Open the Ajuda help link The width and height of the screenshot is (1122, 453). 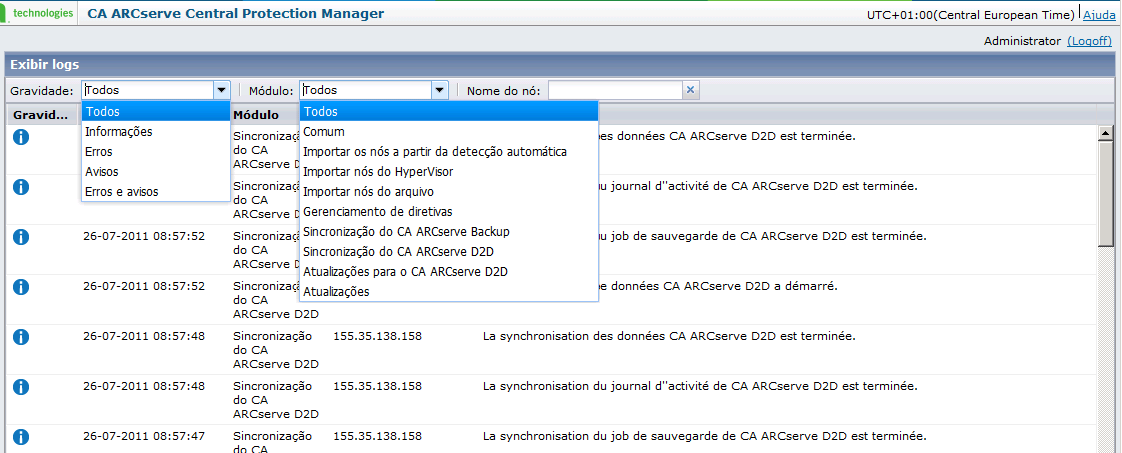pyautogui.click(x=1098, y=14)
